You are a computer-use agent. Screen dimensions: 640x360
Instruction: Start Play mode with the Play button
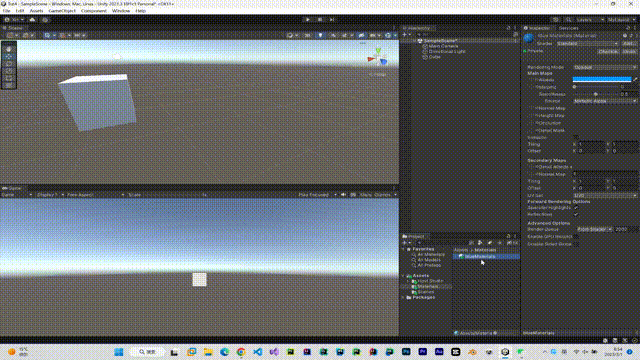pyautogui.click(x=308, y=20)
